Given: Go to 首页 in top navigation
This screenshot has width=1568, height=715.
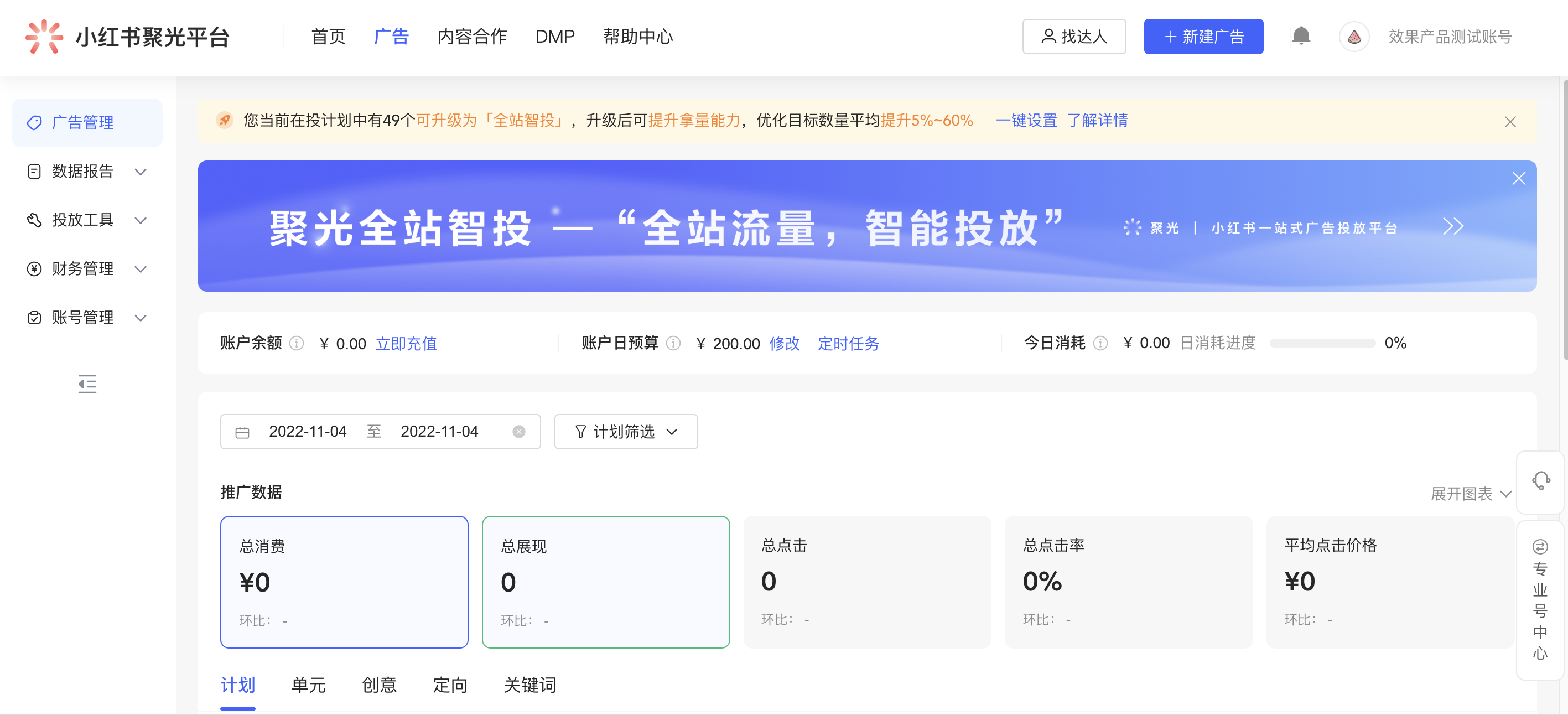Looking at the screenshot, I should [x=328, y=37].
